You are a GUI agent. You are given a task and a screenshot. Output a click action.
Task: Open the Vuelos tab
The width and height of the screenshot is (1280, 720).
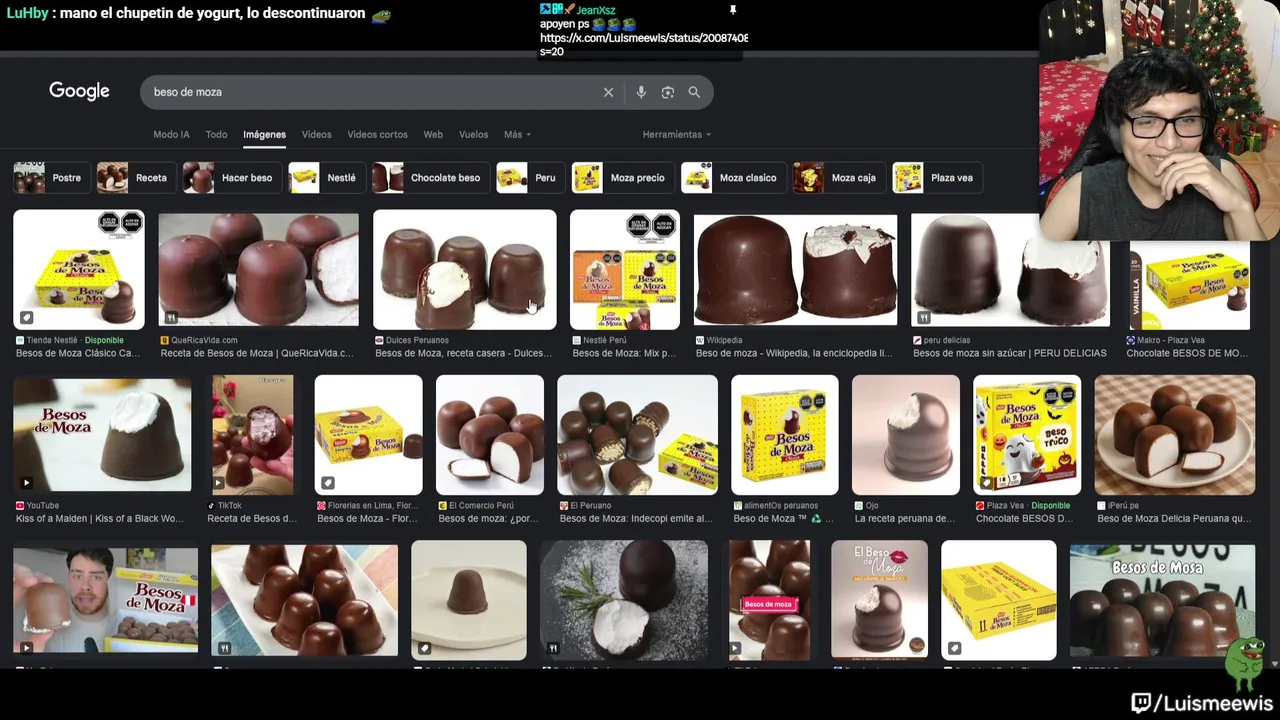pyautogui.click(x=473, y=134)
